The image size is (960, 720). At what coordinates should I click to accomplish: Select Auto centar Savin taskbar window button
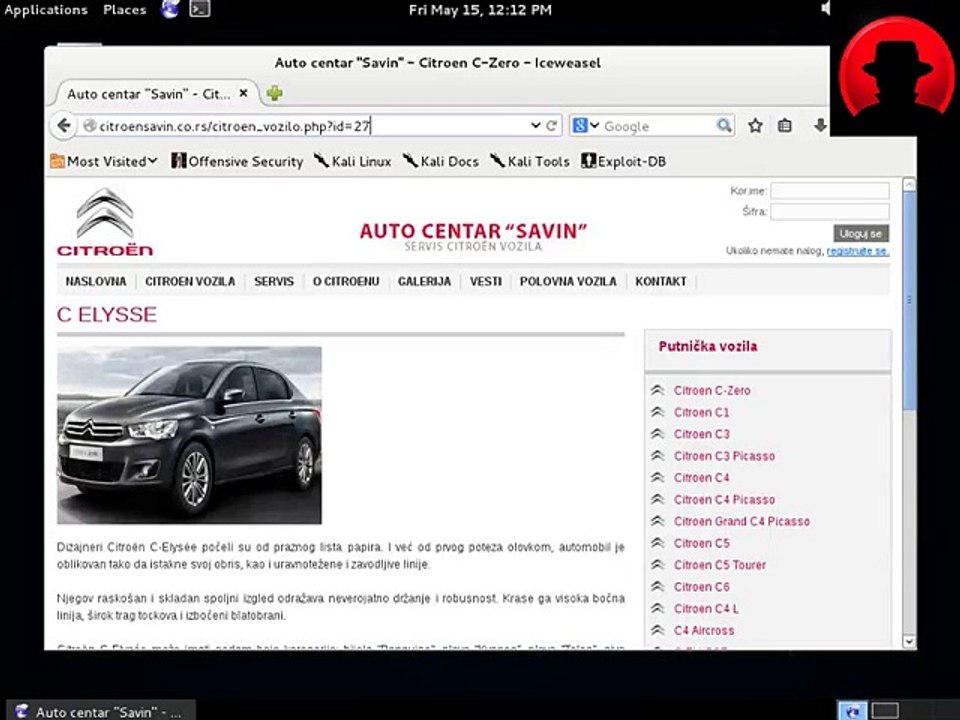tap(101, 711)
